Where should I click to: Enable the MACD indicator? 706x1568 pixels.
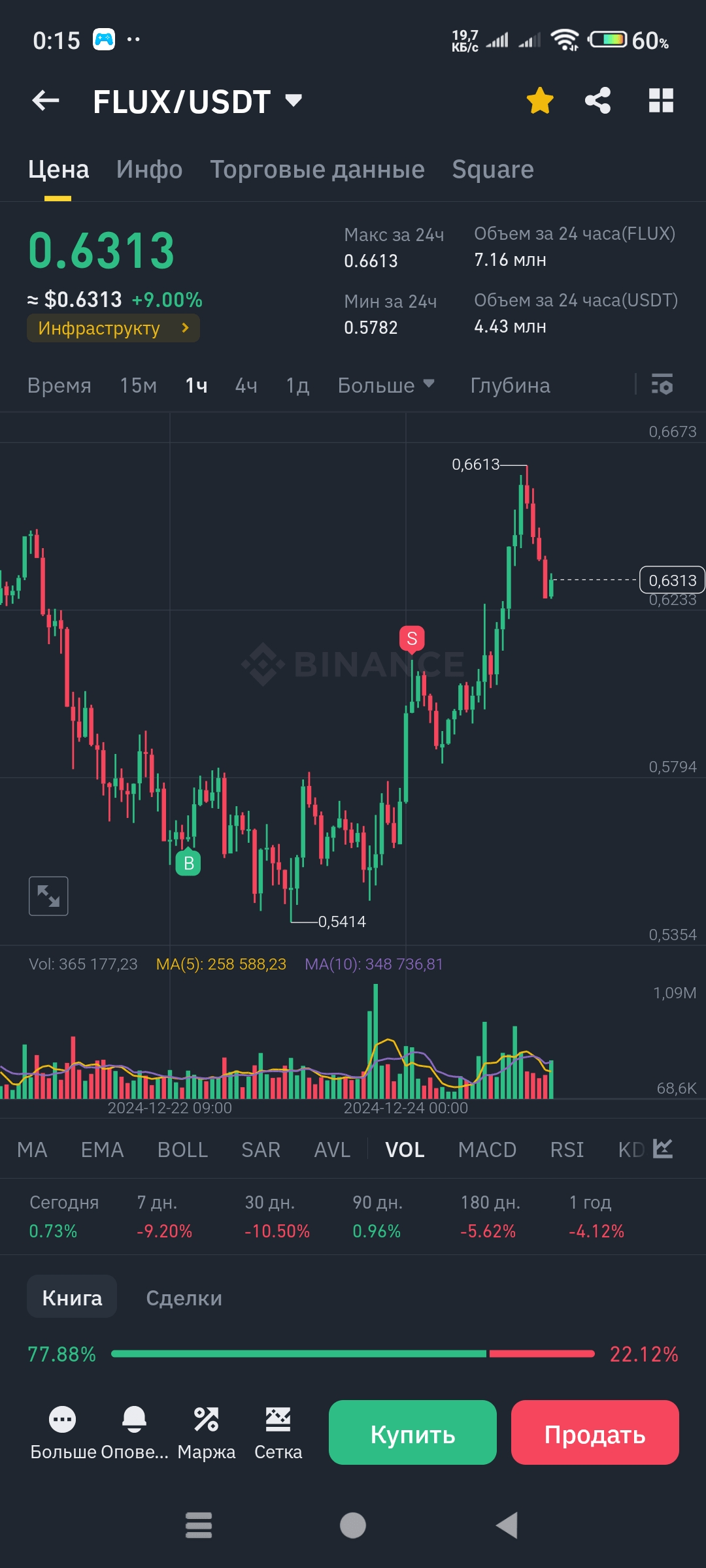tap(487, 1150)
